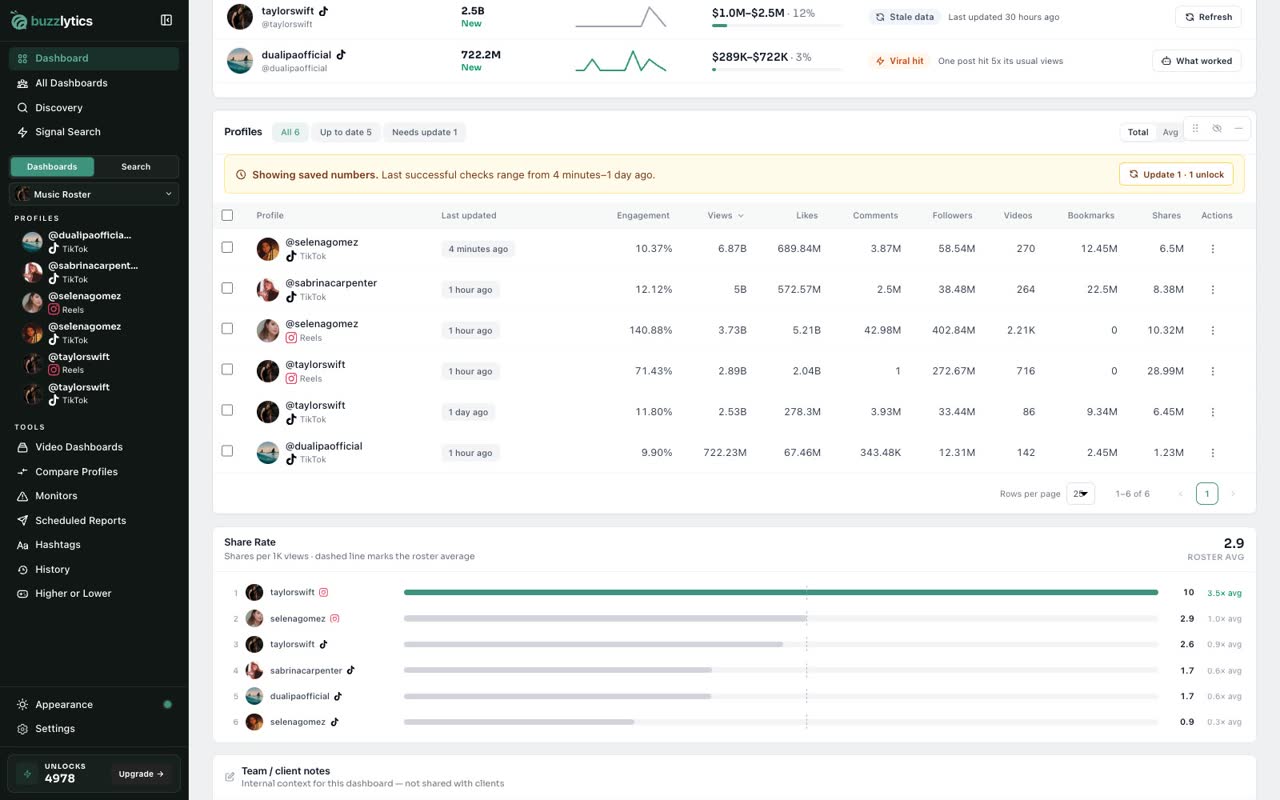Click taylorswift Reels share rate bar

(x=781, y=593)
